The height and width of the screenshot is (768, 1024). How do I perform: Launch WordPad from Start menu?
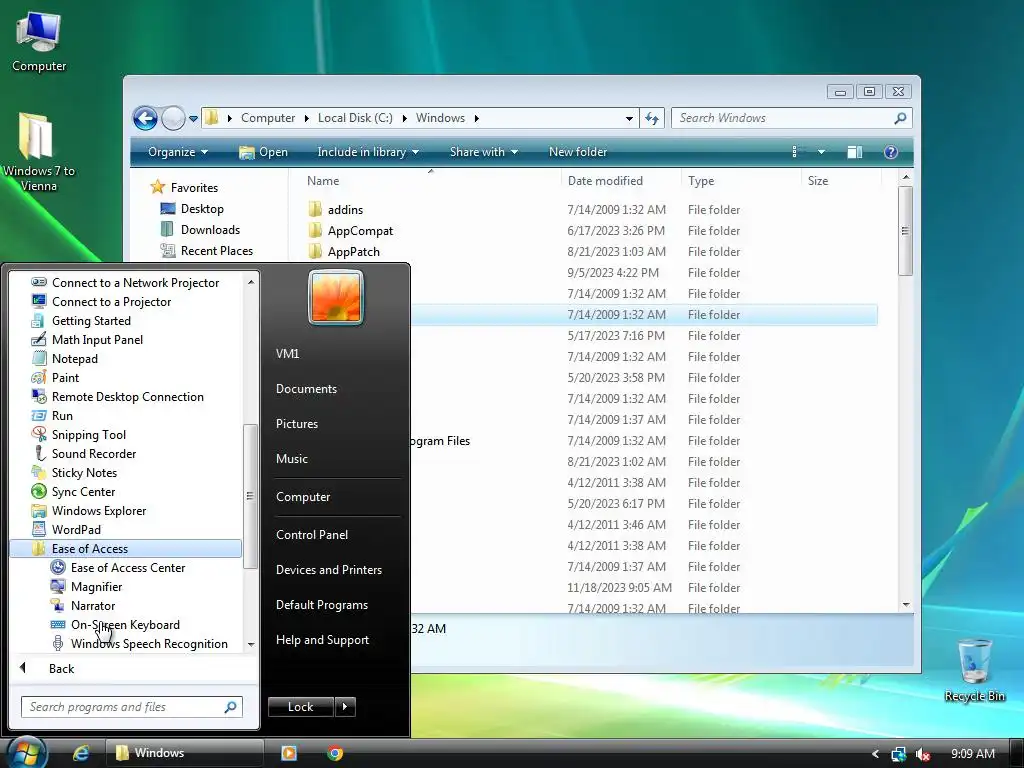(76, 530)
